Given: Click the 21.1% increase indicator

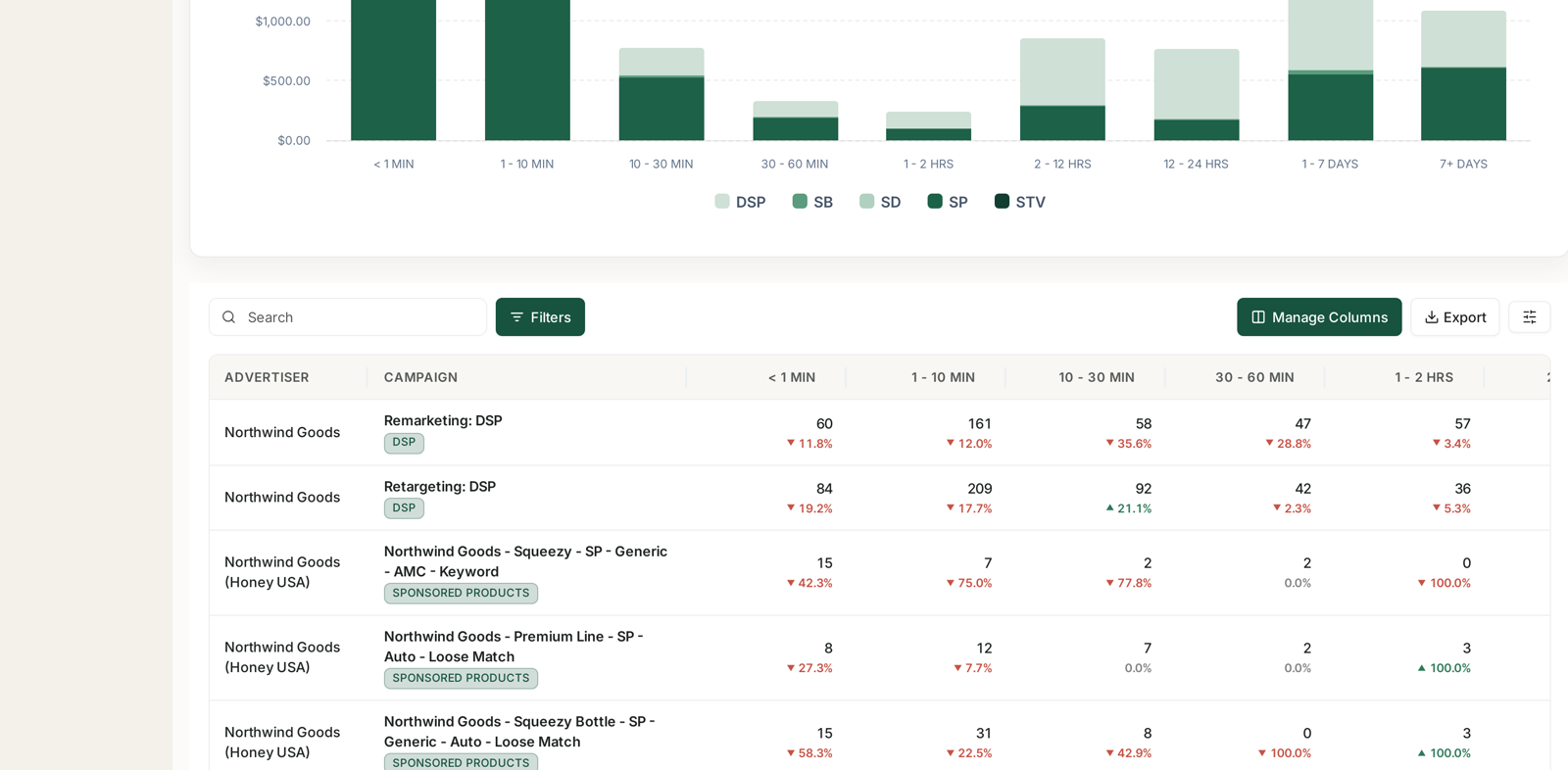Looking at the screenshot, I should [1128, 508].
